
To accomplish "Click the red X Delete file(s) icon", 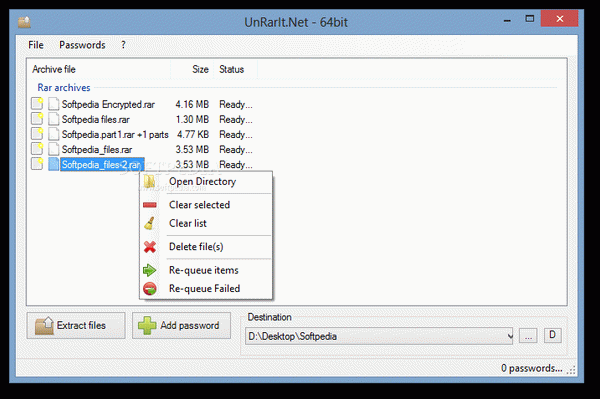I will coord(150,247).
